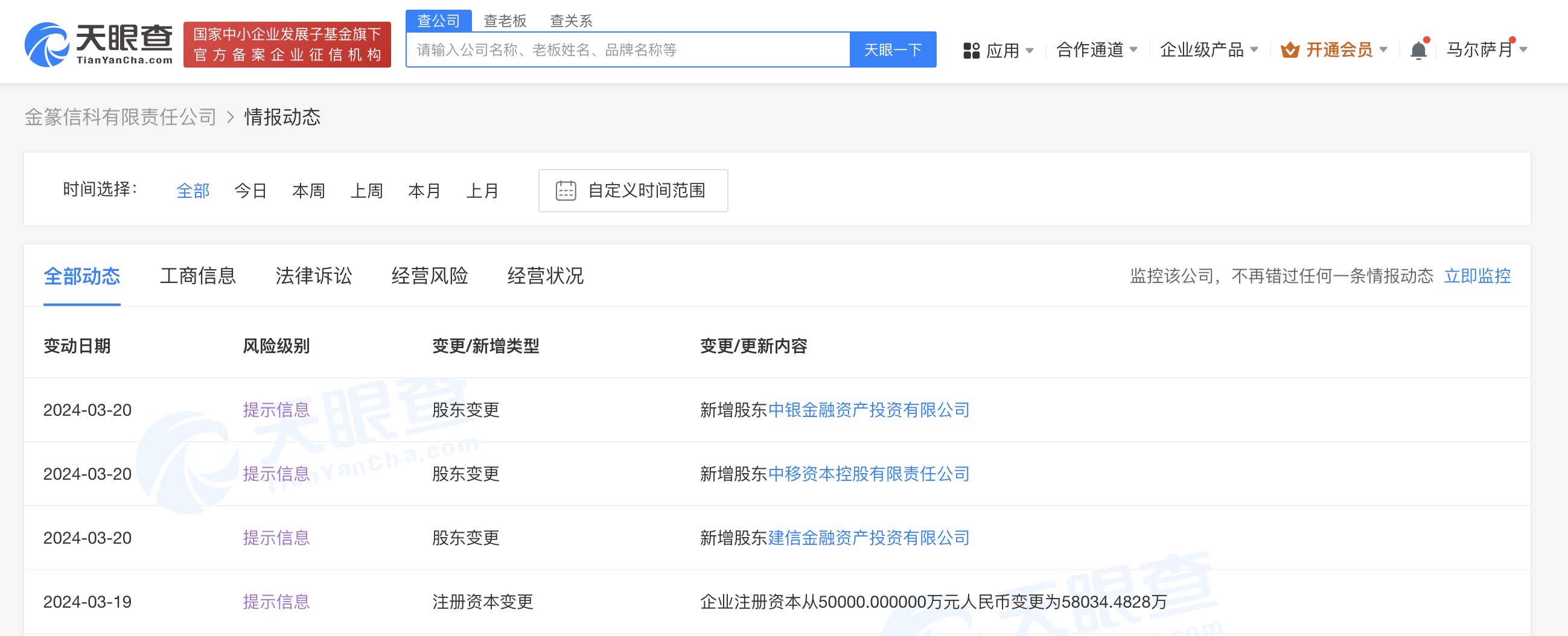Open the 合作通道 dropdown menu
Screen dimensions: 1568x636
(x=1095, y=50)
